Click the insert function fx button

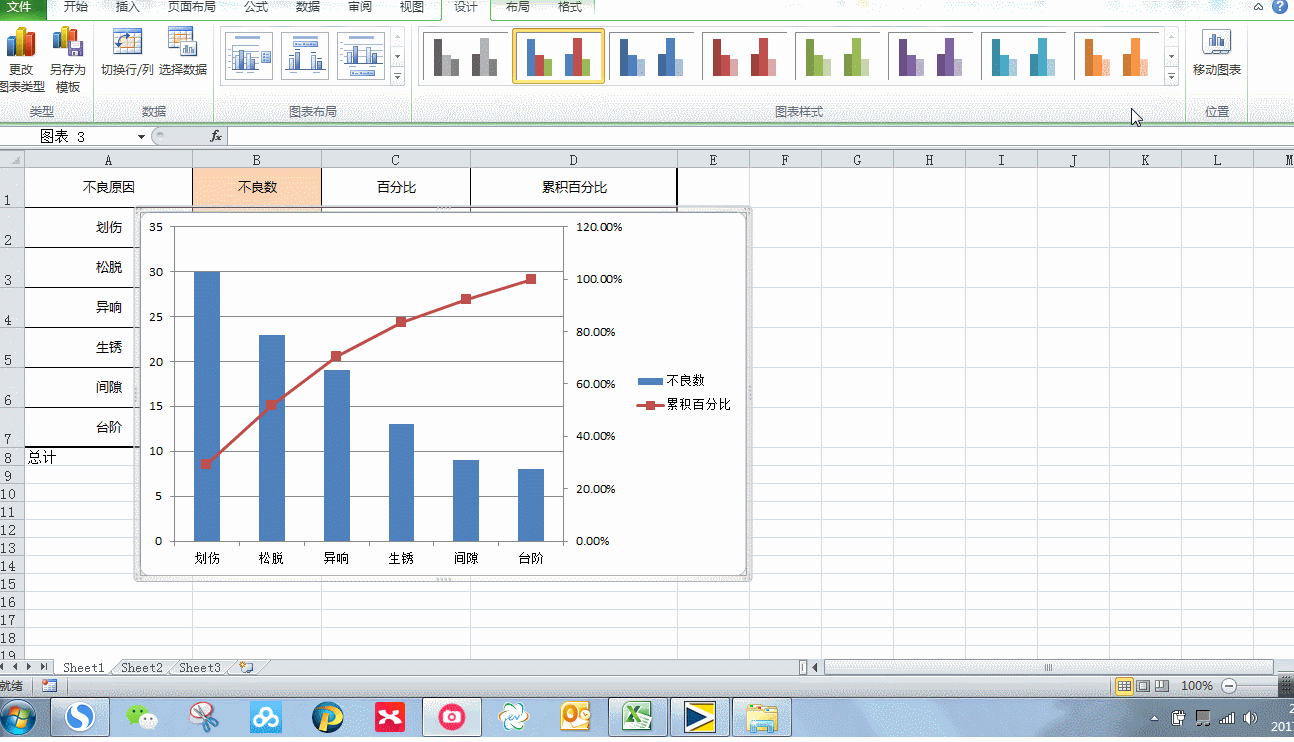click(215, 136)
